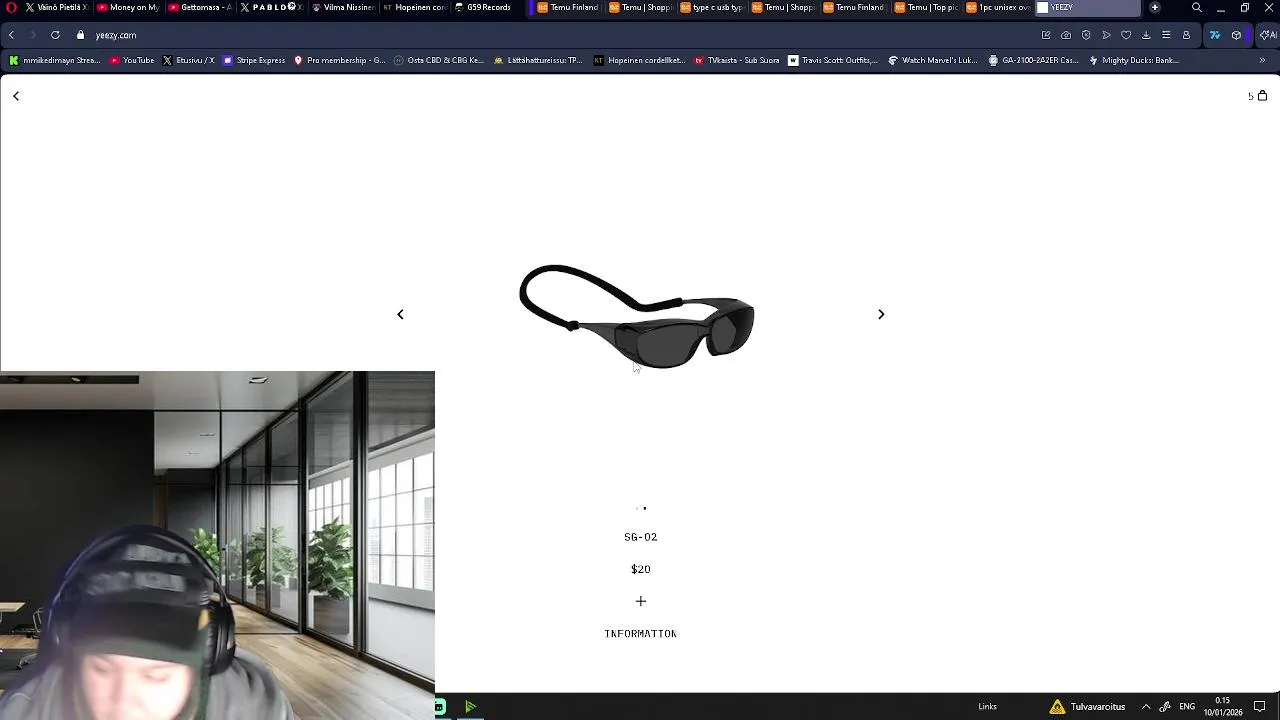The height and width of the screenshot is (720, 1280).
Task: Open the Watch Marvel's Luk bookmark
Action: pos(933,60)
